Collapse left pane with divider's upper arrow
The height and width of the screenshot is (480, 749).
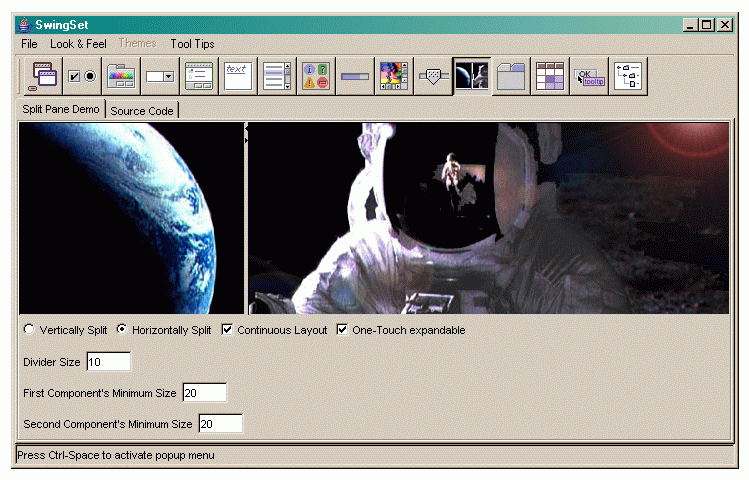pos(246,128)
